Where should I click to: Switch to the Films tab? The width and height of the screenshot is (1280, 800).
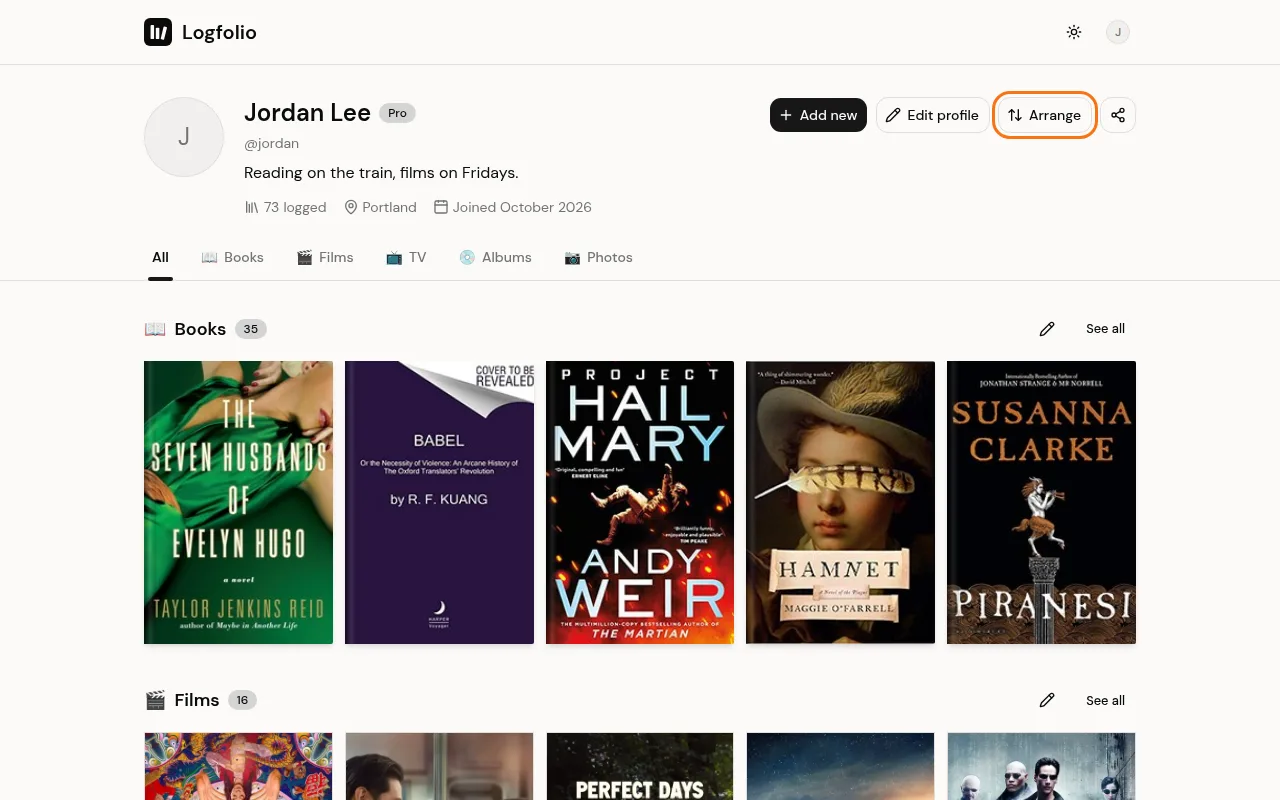pos(325,257)
